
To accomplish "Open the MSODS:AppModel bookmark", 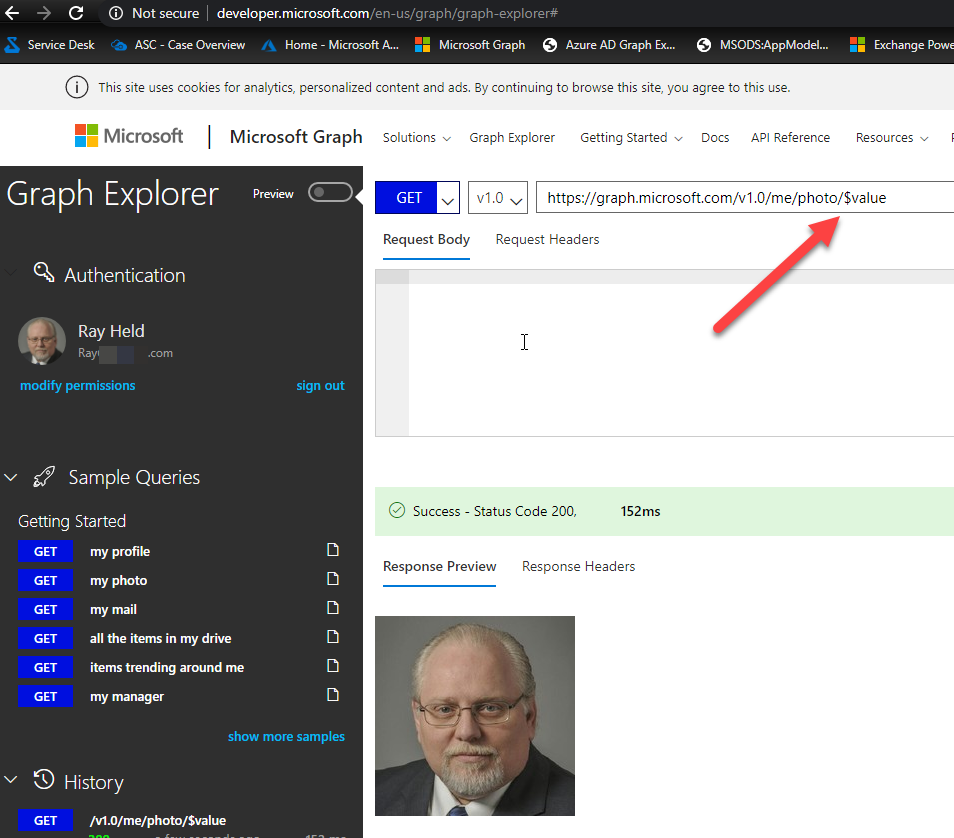I will (762, 45).
